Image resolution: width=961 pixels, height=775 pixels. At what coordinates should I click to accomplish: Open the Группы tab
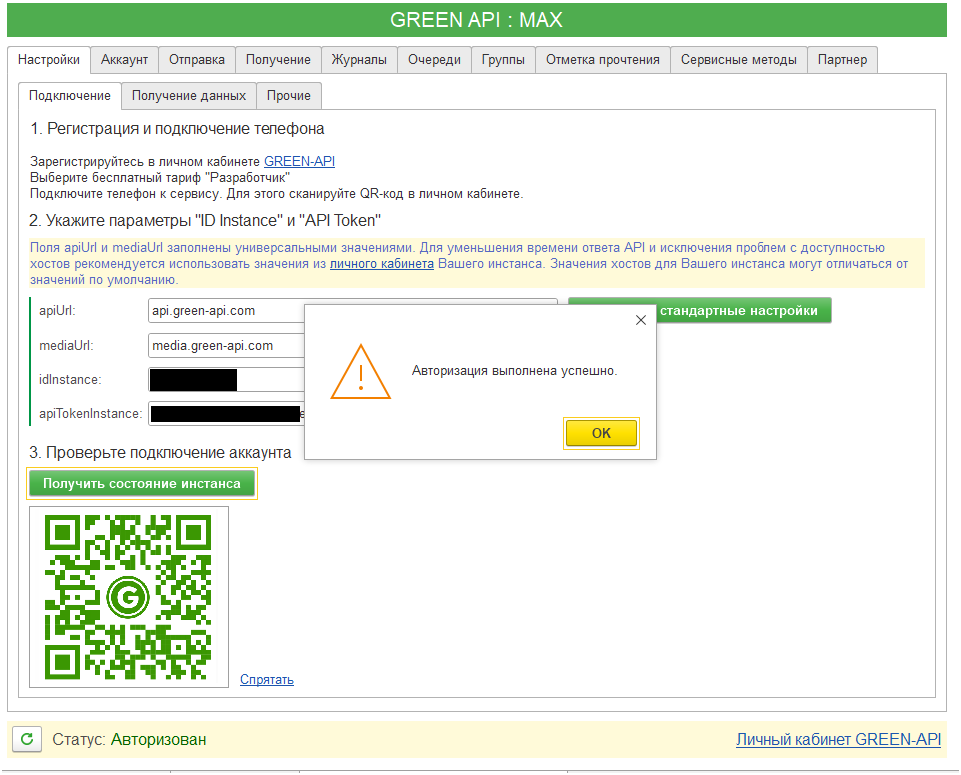tap(503, 60)
